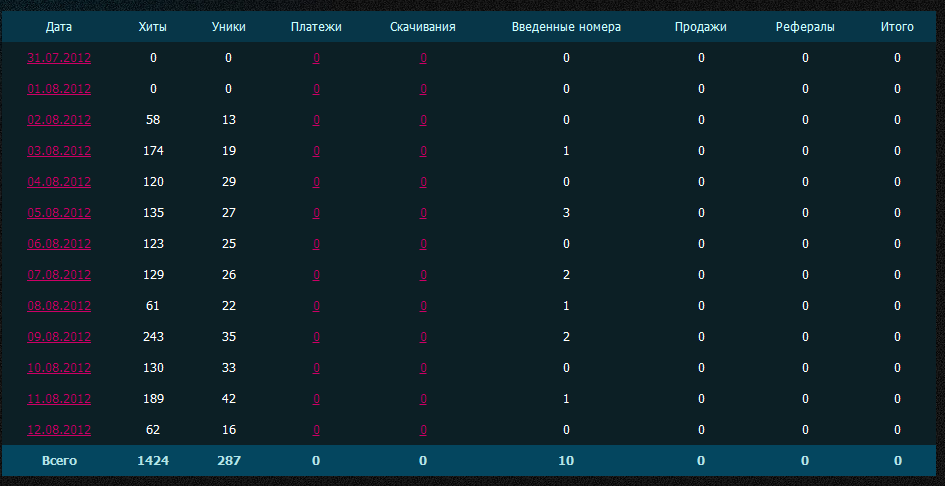Click Скачивания link in 12.08.2012 row

423,431
